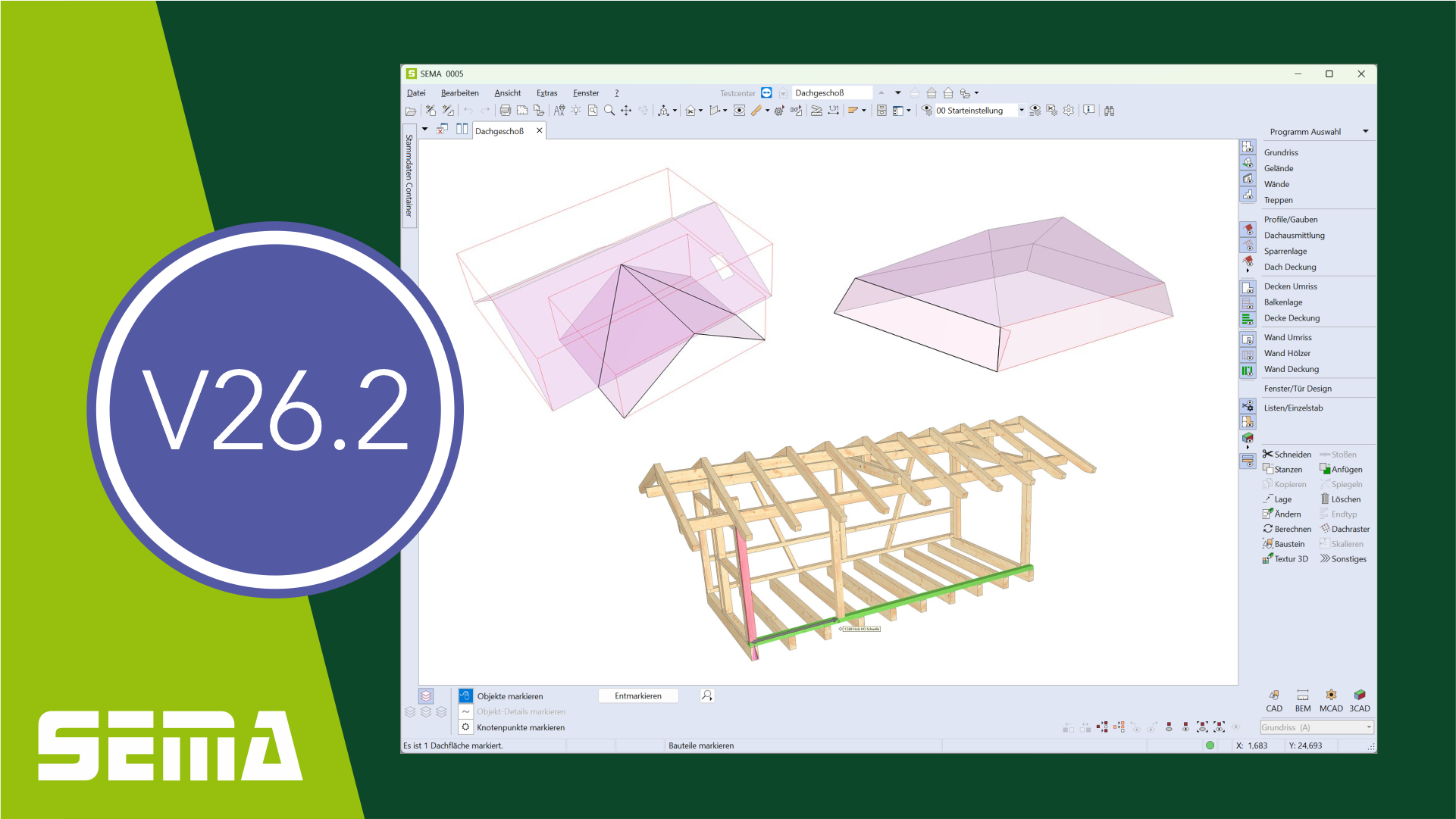Image resolution: width=1456 pixels, height=819 pixels.
Task: Open the Sparrenlage program
Action: tap(1285, 252)
